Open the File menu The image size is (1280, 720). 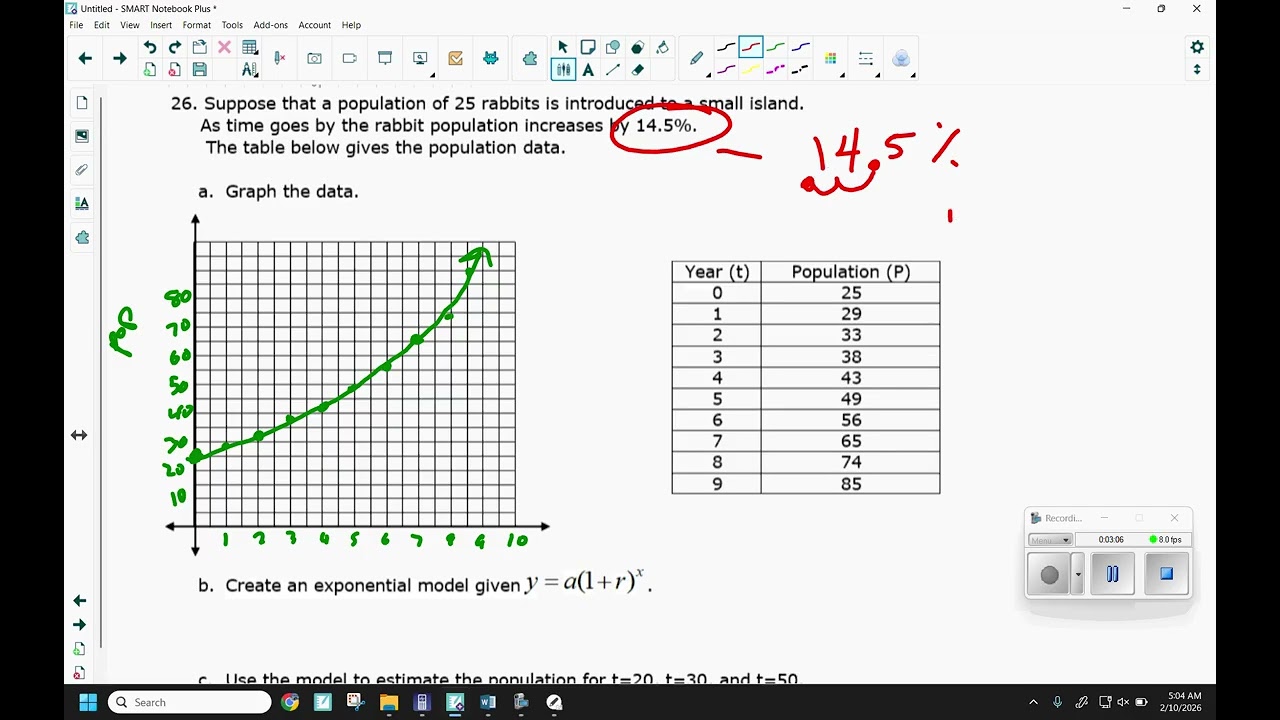coord(76,25)
